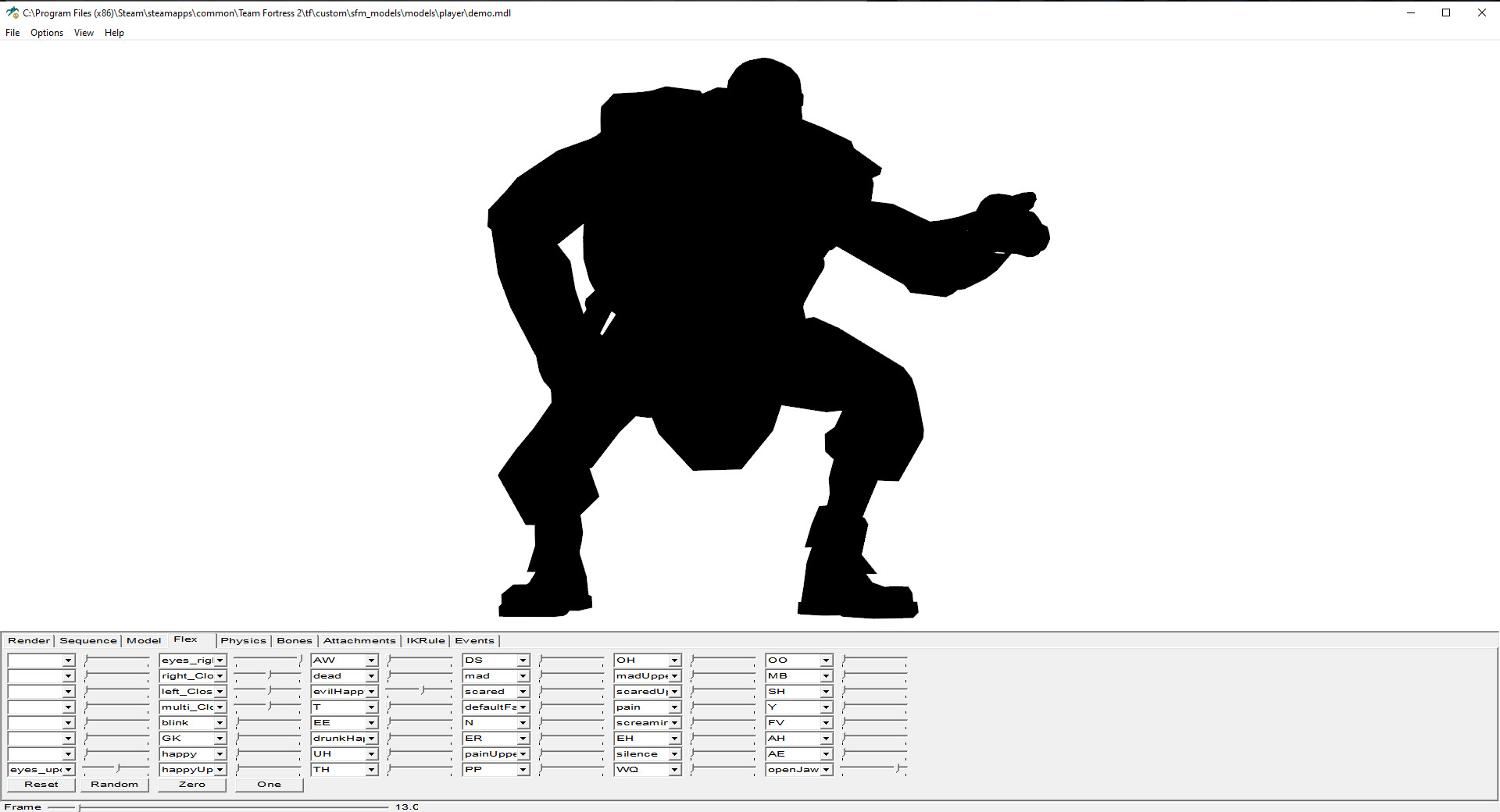
Task: Maximize the model viewer window
Action: (1446, 12)
